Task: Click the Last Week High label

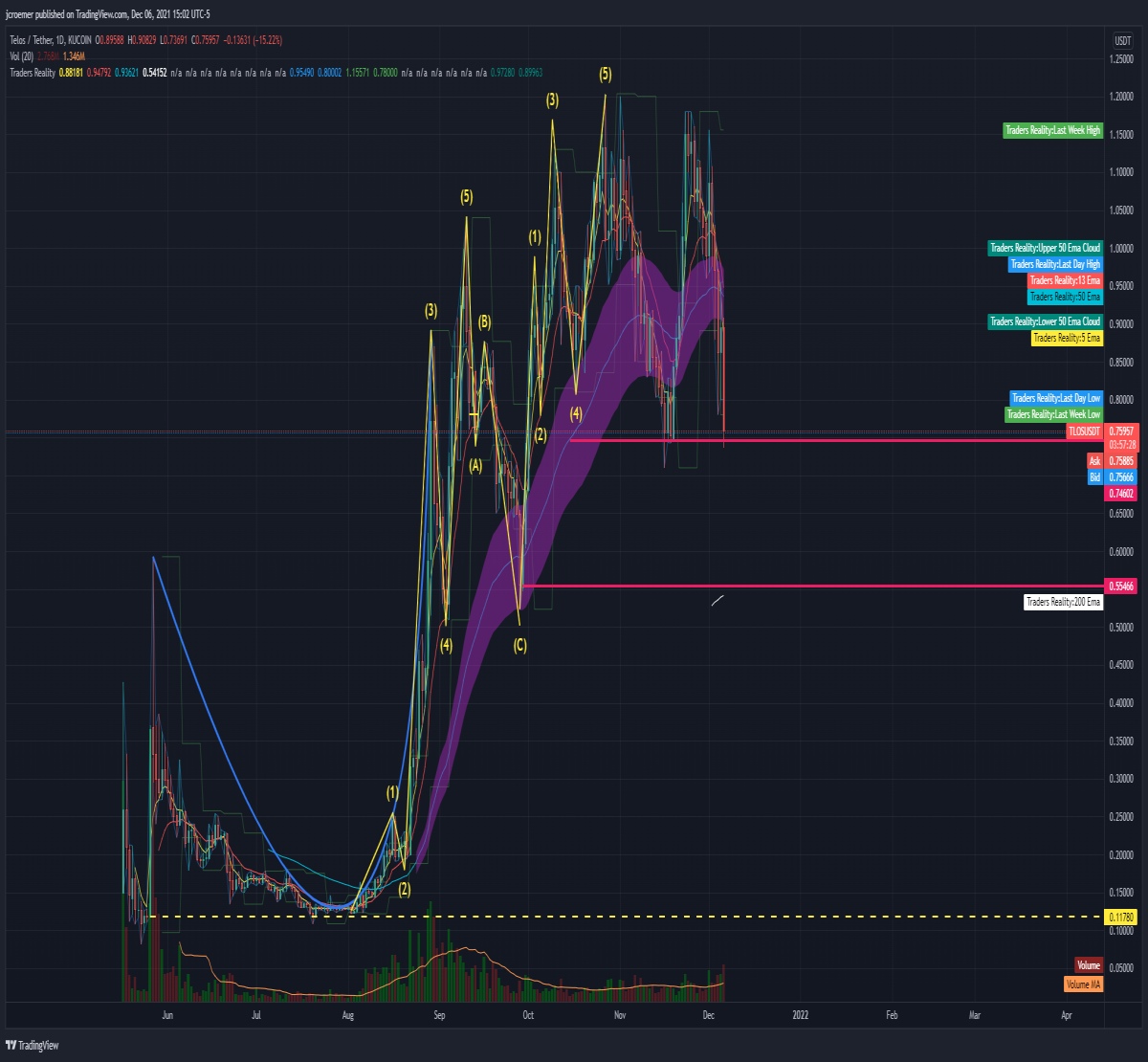Action: tap(1052, 130)
